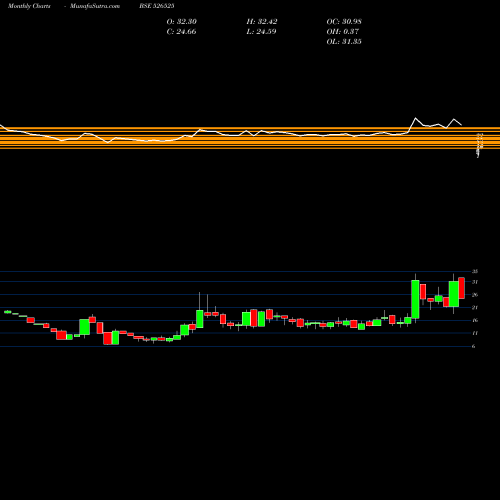Click the price axis label 35
The width and height of the screenshot is (500, 500).
475,272
